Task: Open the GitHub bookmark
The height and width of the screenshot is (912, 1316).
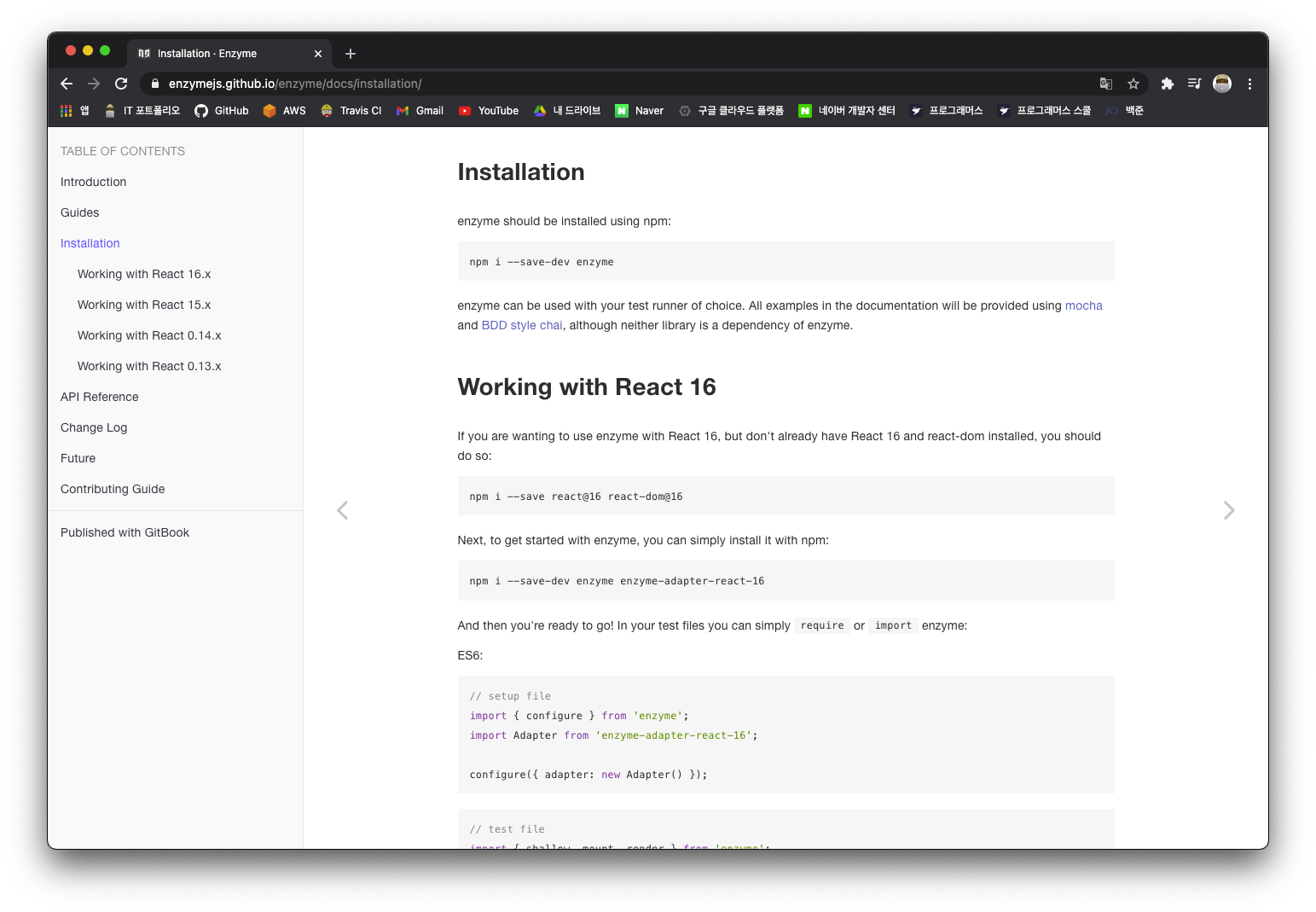Action: tap(222, 111)
